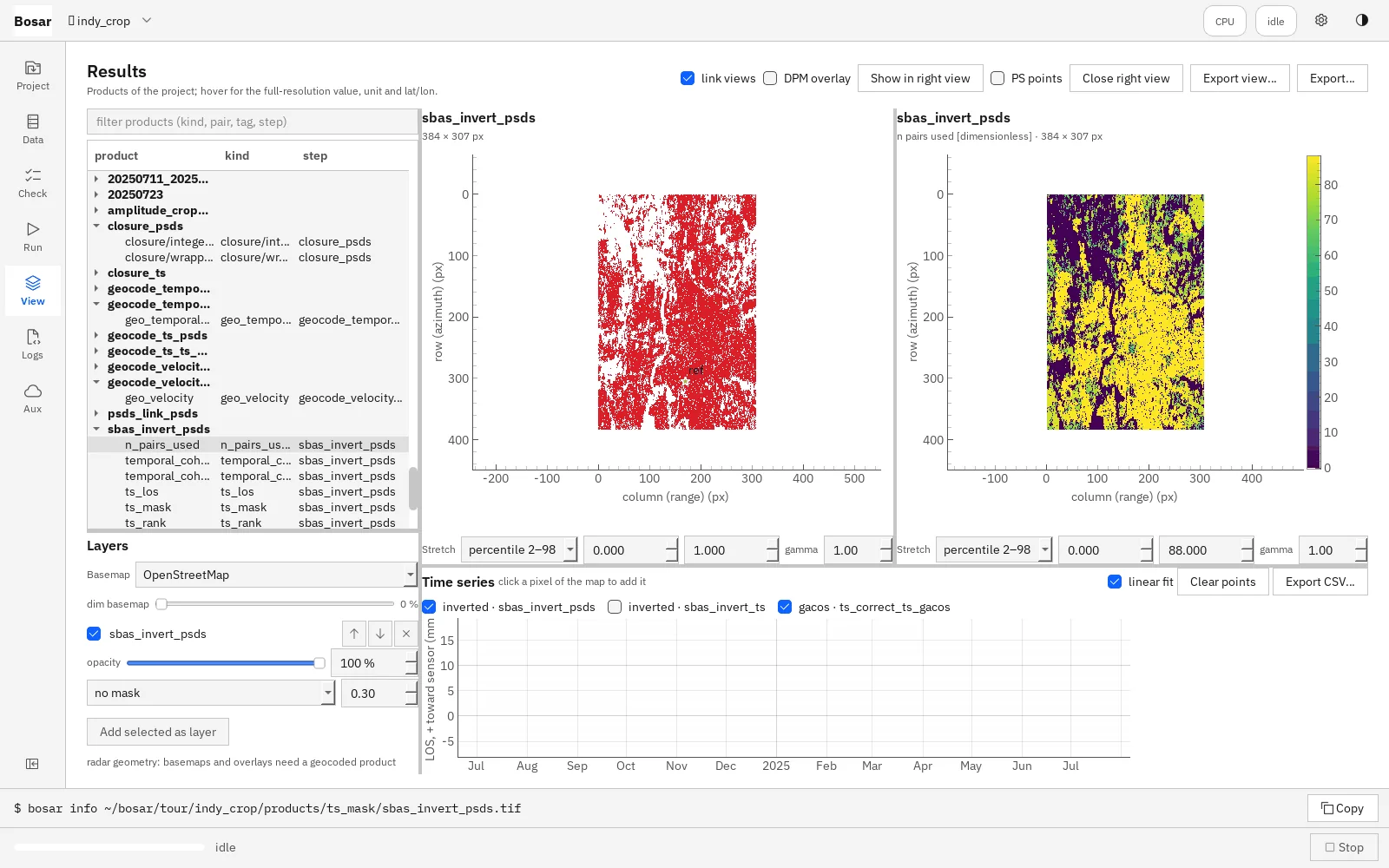Enable DPM overlay checkbox
The width and height of the screenshot is (1389, 868).
point(770,78)
